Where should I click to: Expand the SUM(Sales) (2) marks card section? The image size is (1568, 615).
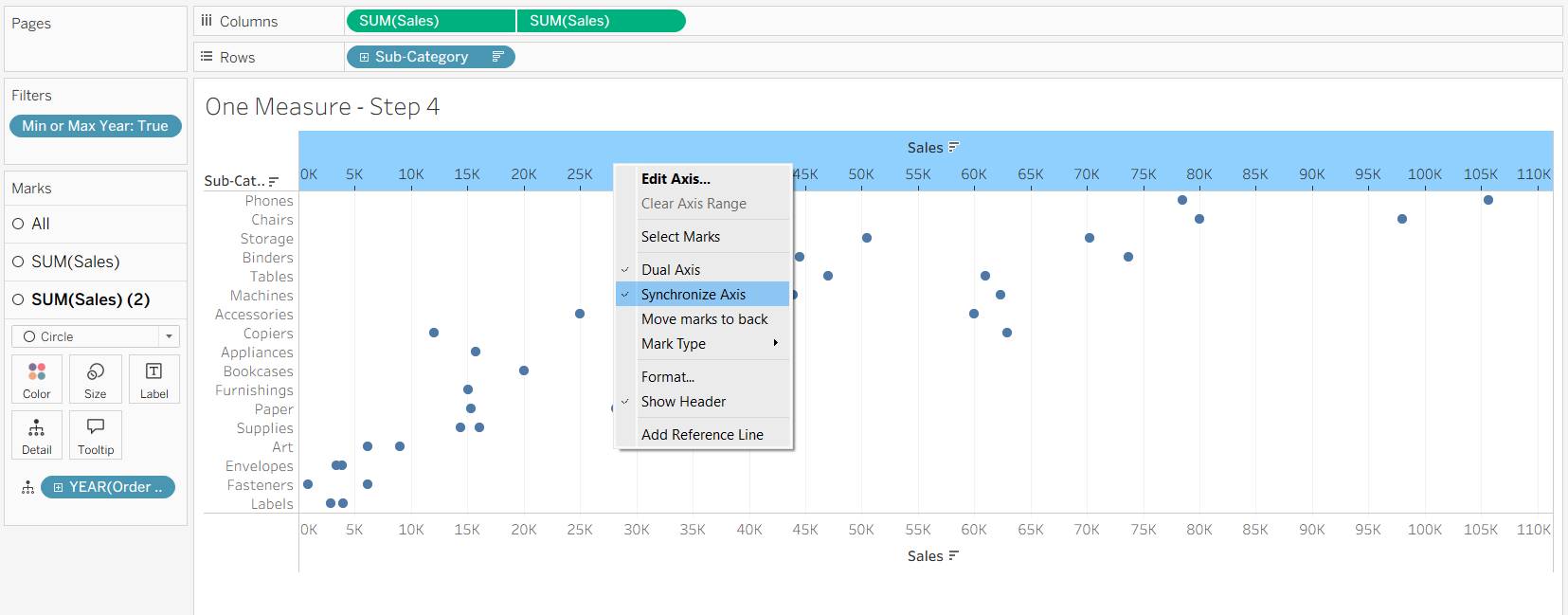(x=90, y=299)
